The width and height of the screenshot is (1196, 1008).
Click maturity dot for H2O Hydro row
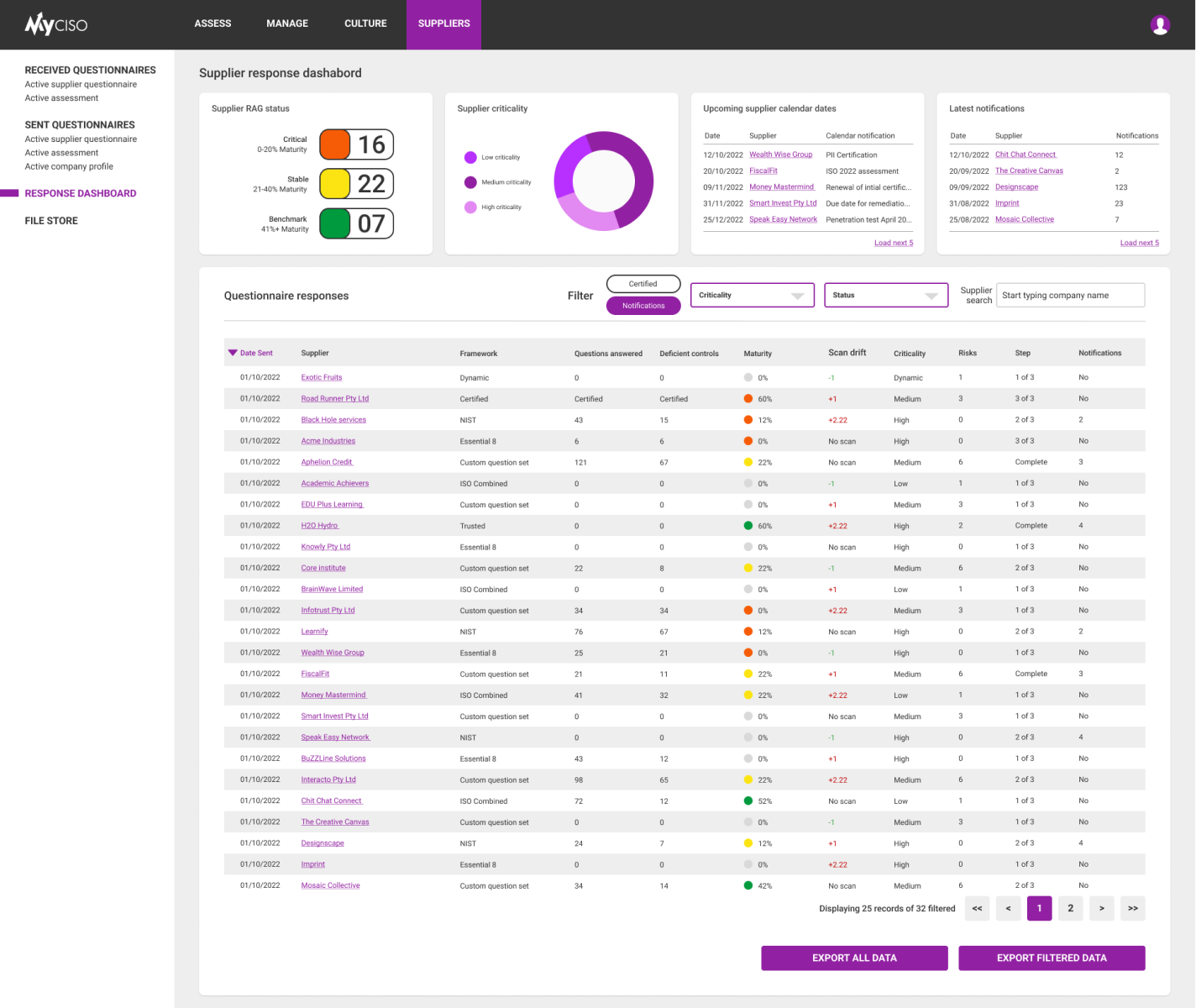point(748,525)
